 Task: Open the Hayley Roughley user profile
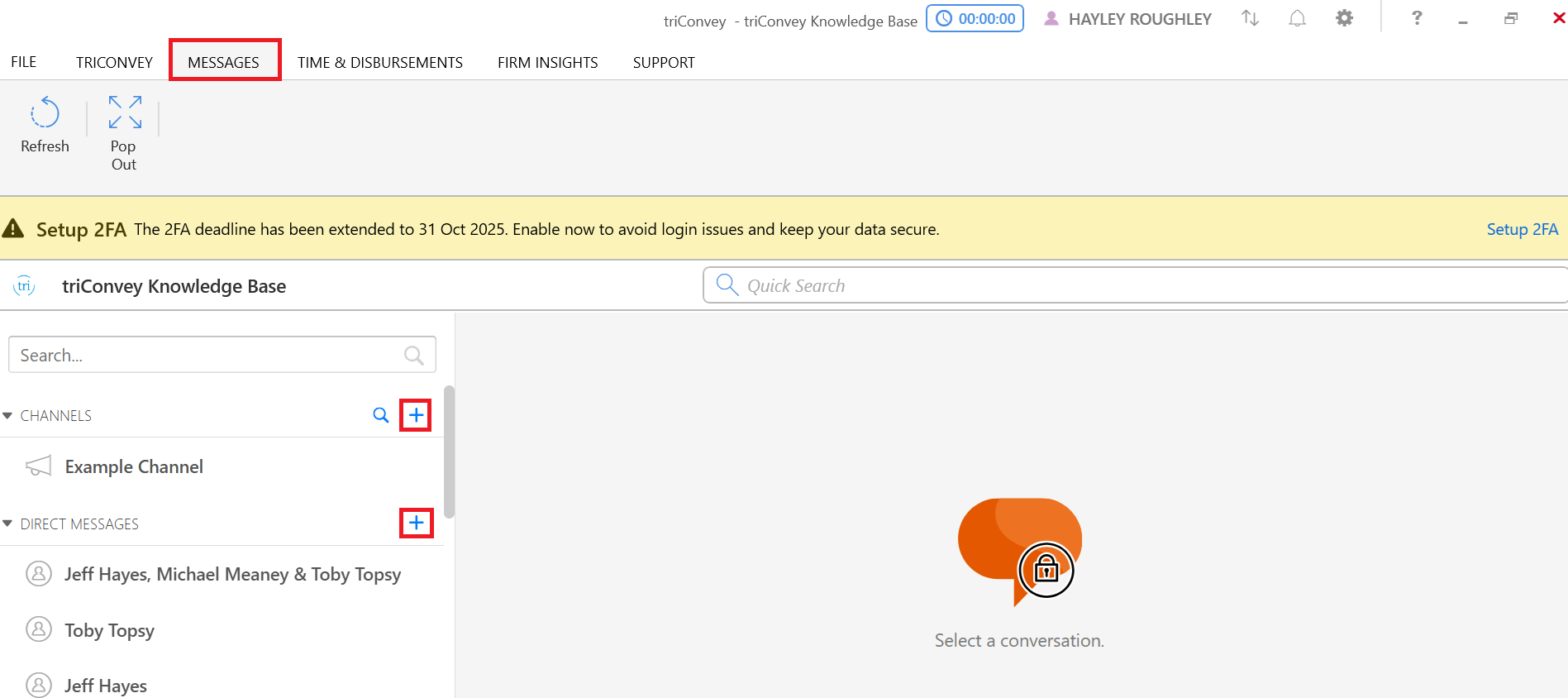point(1128,19)
